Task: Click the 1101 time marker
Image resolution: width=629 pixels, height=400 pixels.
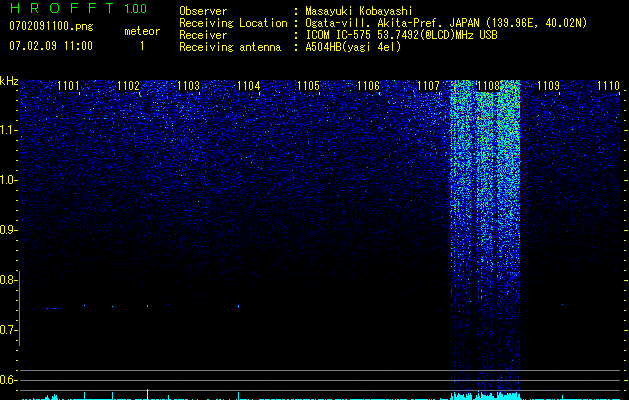Action: tap(68, 85)
